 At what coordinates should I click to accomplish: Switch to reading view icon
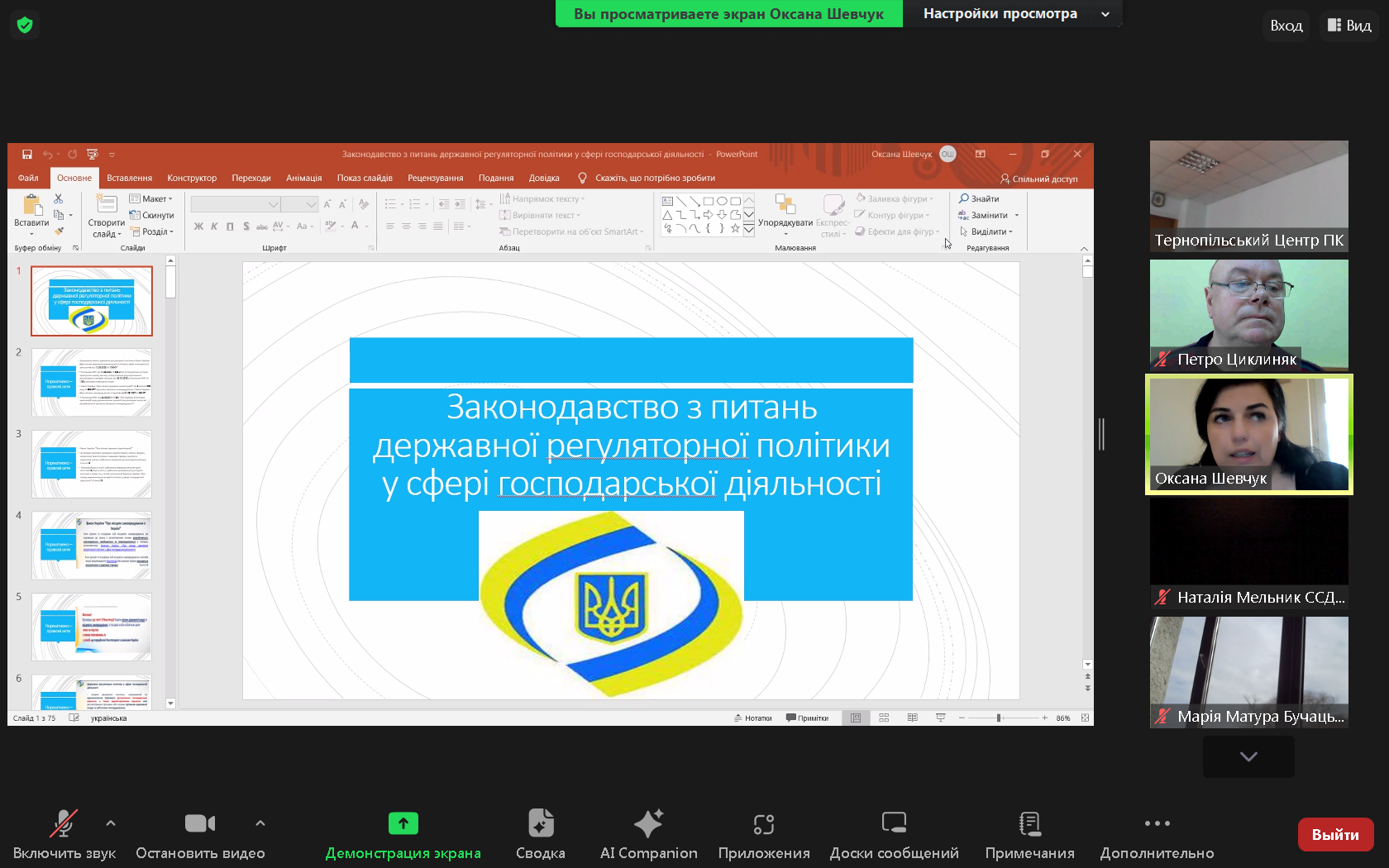[x=912, y=718]
